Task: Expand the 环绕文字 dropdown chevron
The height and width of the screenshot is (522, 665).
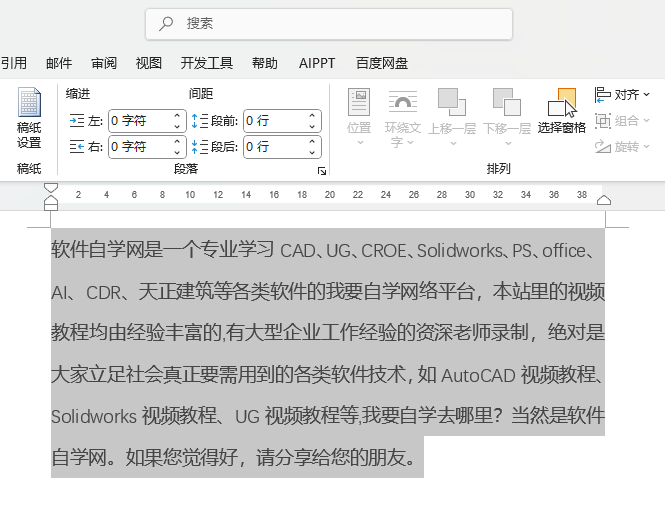Action: pyautogui.click(x=411, y=142)
